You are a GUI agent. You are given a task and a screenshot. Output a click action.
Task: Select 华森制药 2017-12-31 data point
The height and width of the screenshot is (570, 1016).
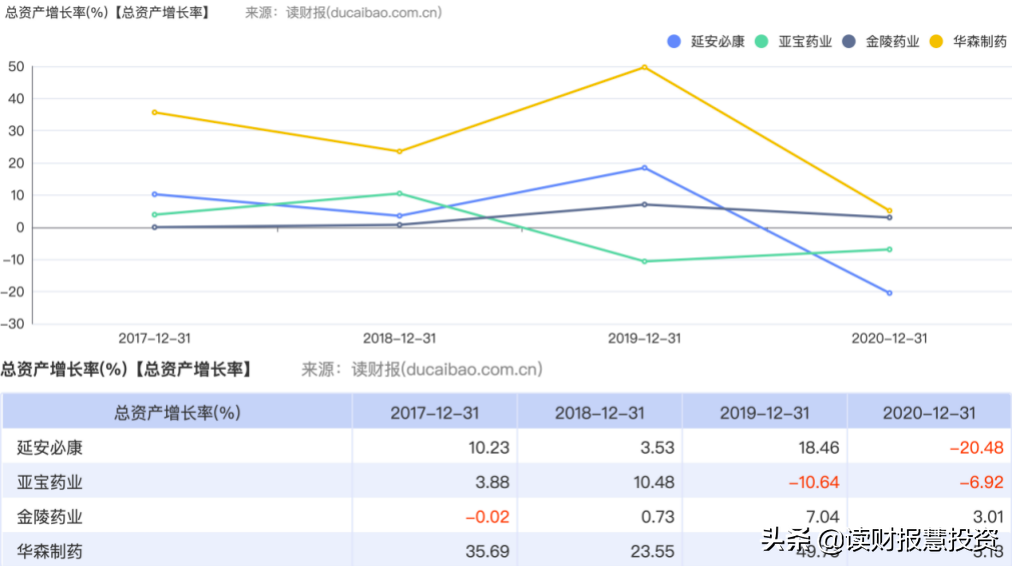pyautogui.click(x=154, y=113)
